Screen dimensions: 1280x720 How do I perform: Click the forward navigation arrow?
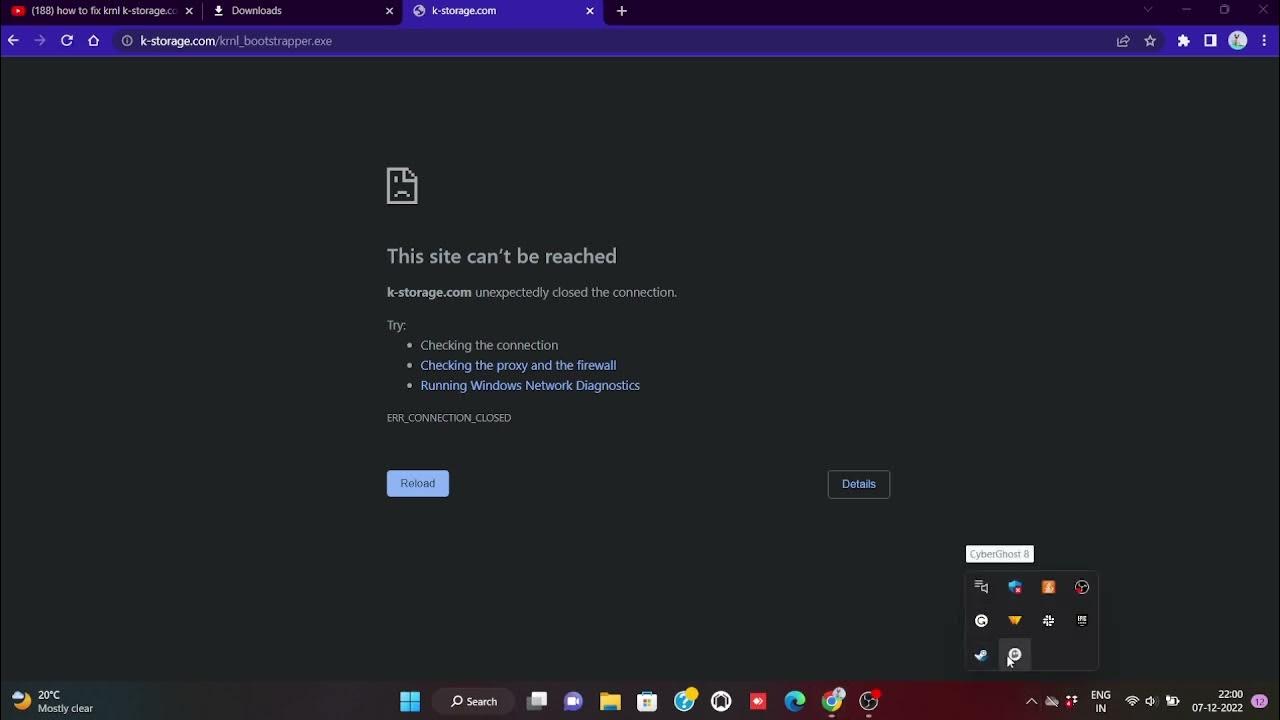40,41
